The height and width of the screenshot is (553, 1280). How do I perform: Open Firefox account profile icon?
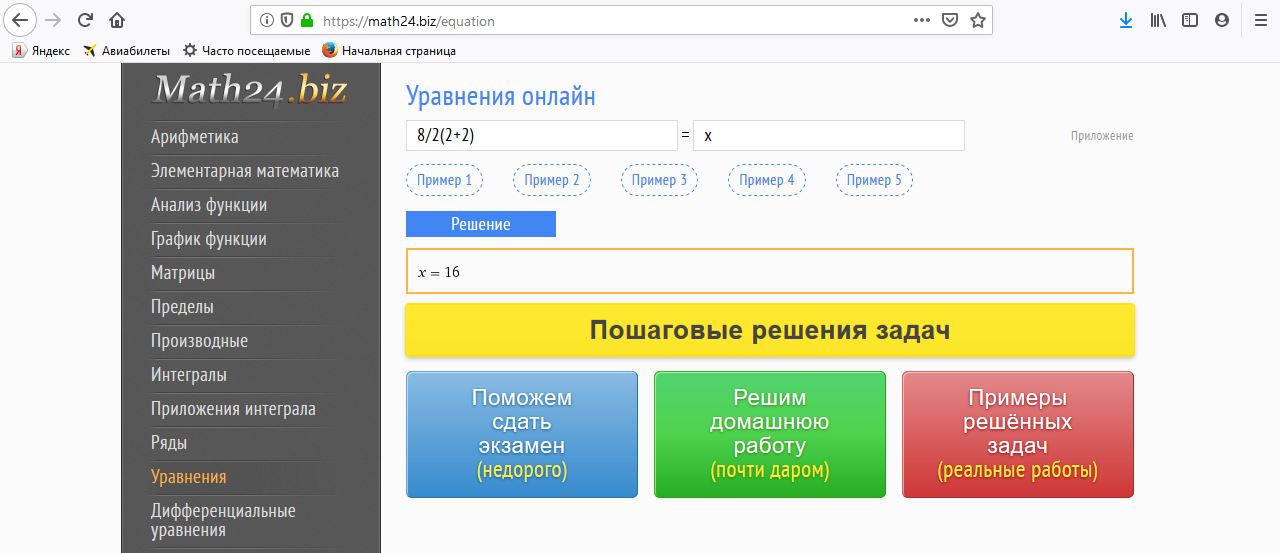[x=1221, y=20]
